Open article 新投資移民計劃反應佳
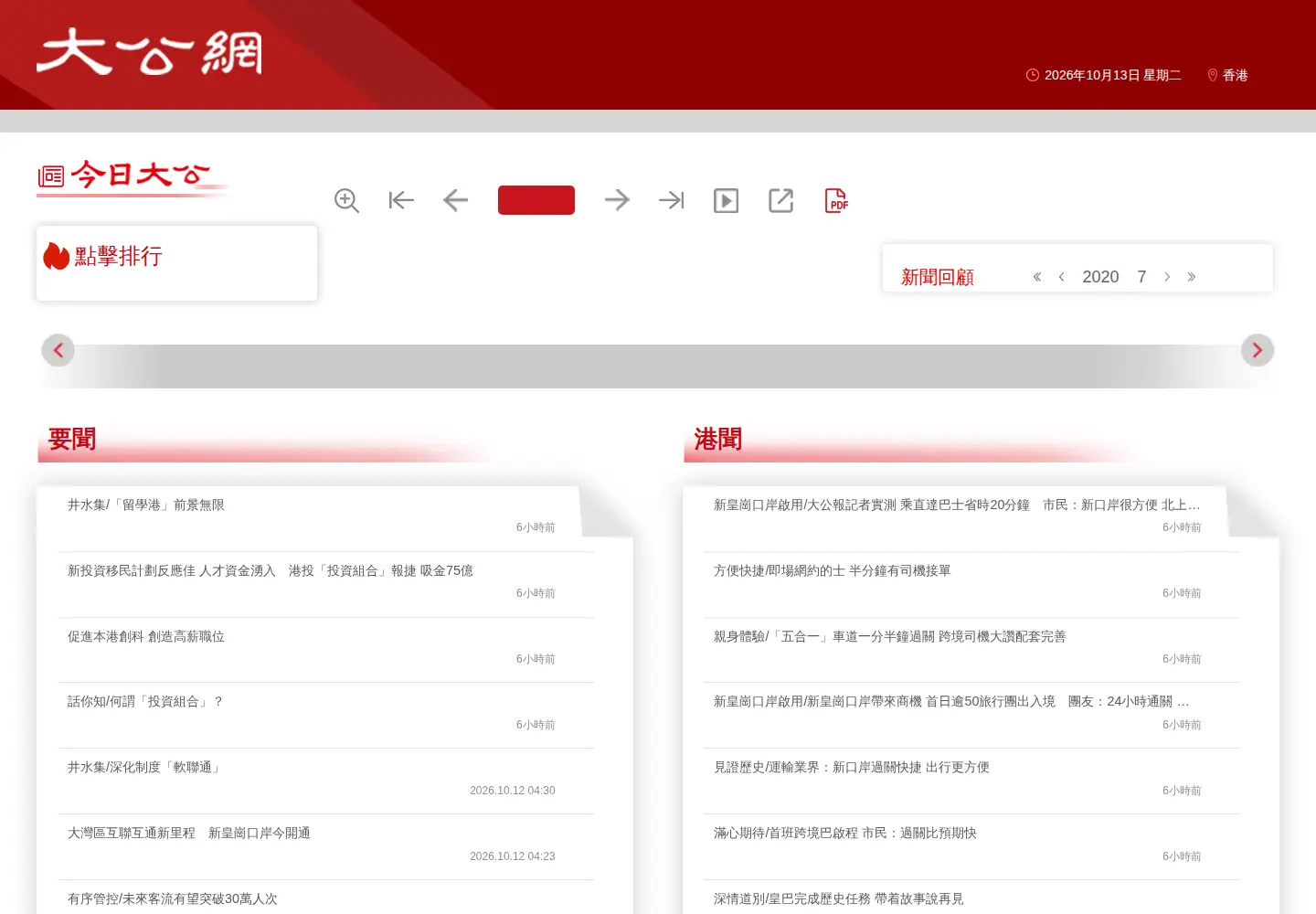 tap(271, 570)
